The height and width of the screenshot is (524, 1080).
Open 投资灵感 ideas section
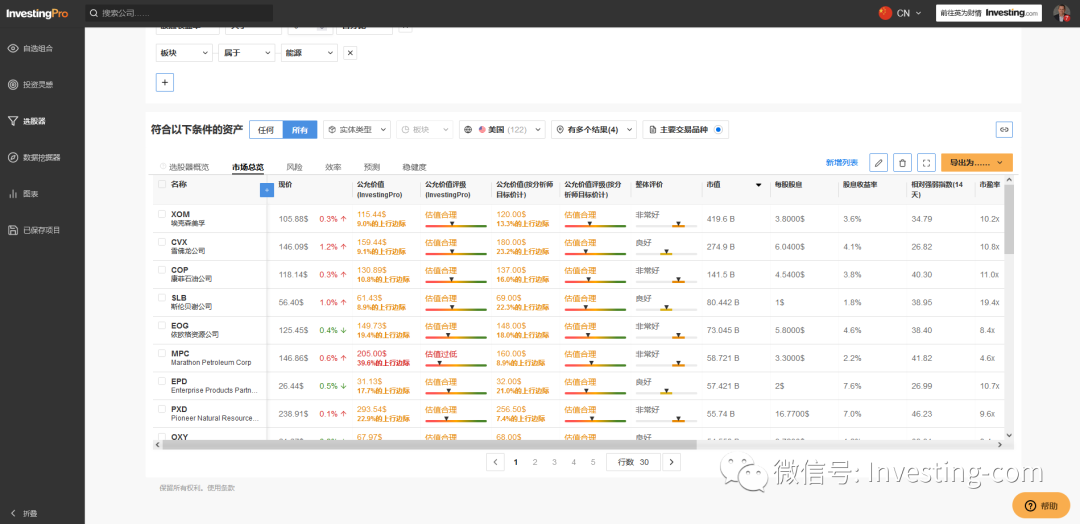click(x=38, y=84)
